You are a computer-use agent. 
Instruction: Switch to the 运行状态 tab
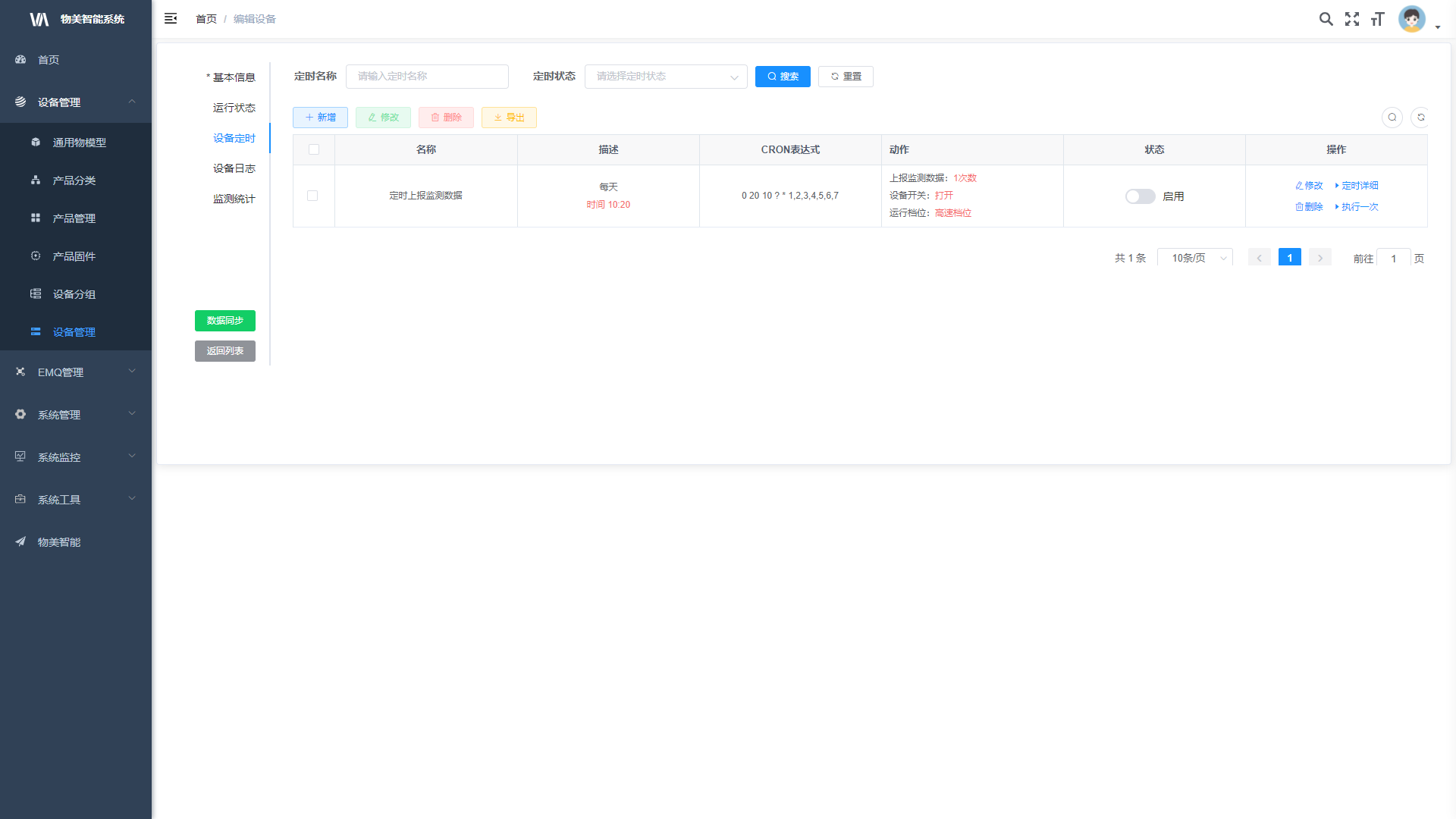click(x=234, y=108)
